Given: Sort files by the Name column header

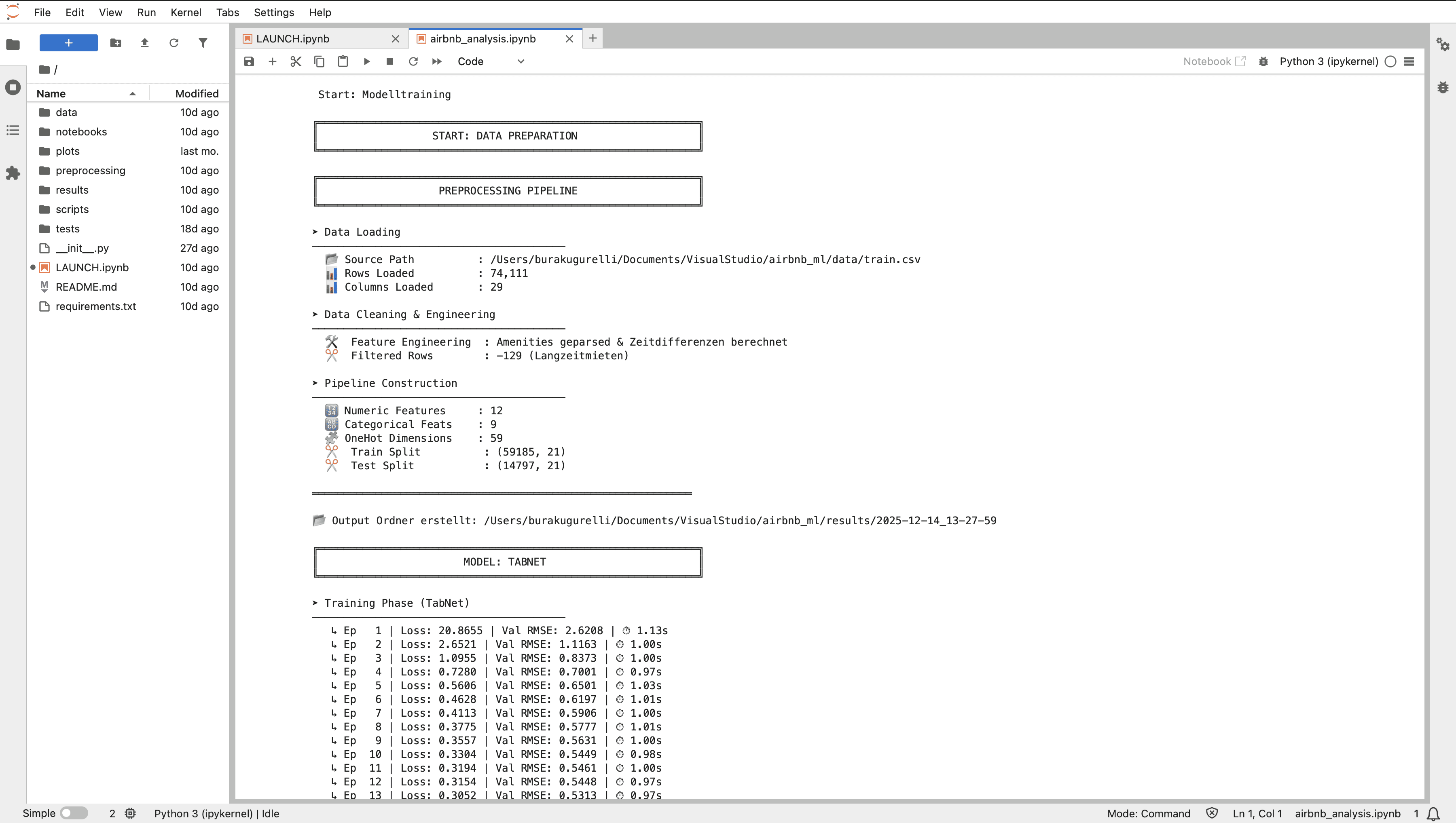Looking at the screenshot, I should pyautogui.click(x=51, y=94).
